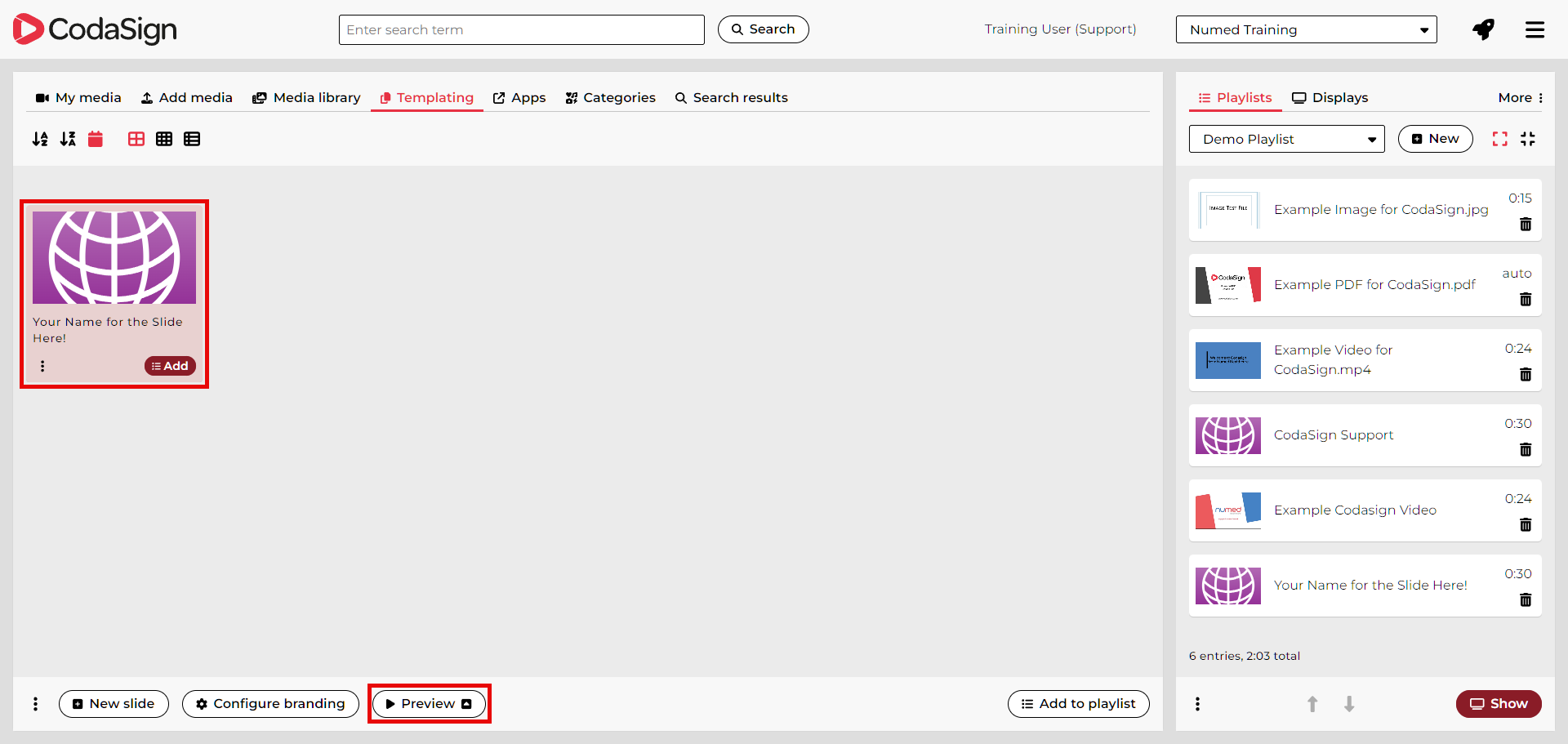Switch to small grid view
Viewport: 1568px width, 744px height.
(x=164, y=139)
